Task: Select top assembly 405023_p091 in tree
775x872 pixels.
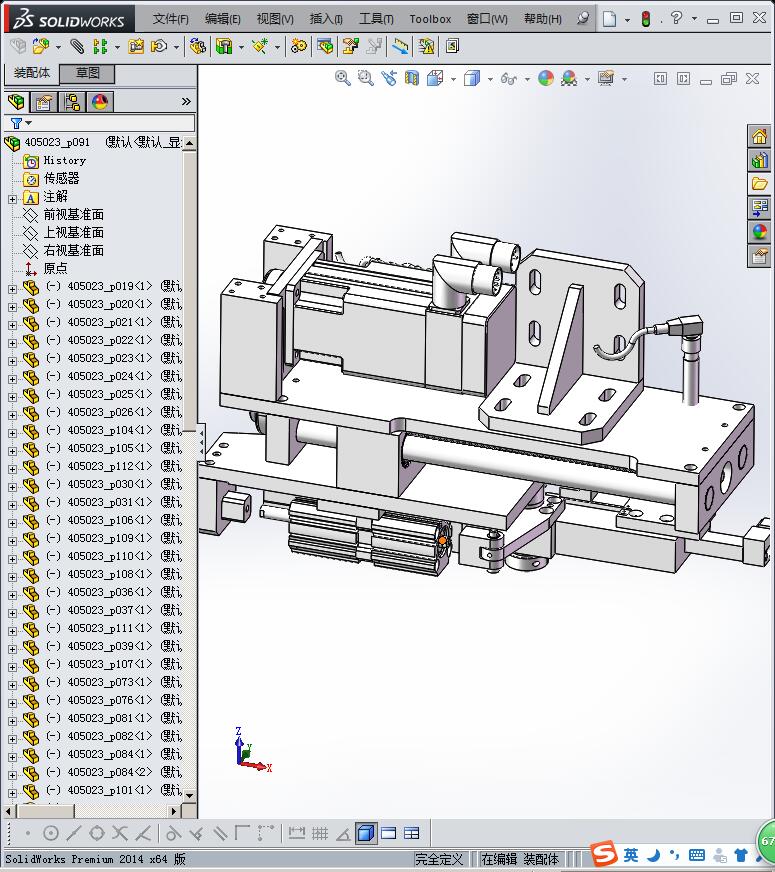Action: click(x=57, y=142)
